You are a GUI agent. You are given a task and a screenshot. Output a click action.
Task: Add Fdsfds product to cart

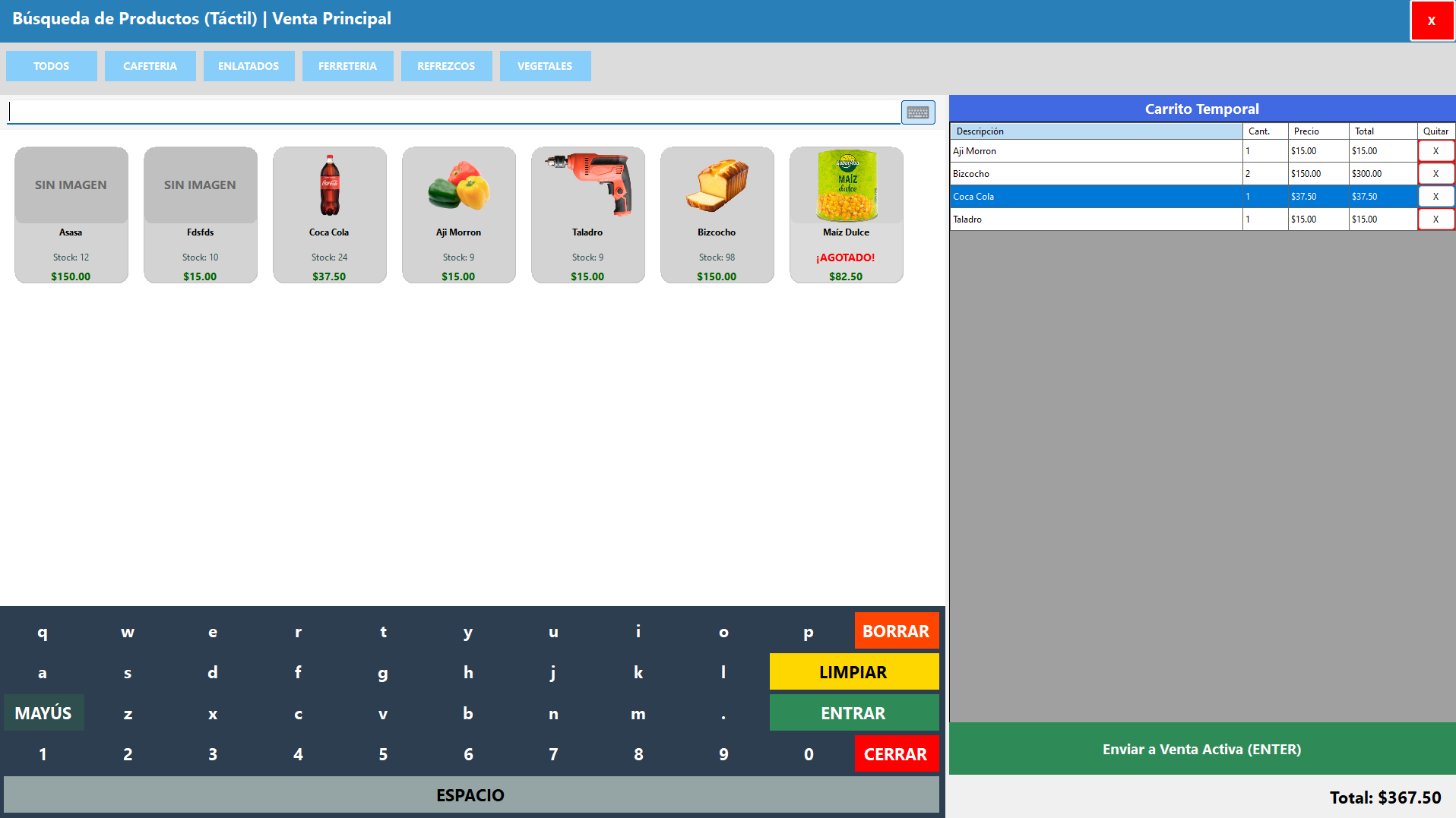201,215
